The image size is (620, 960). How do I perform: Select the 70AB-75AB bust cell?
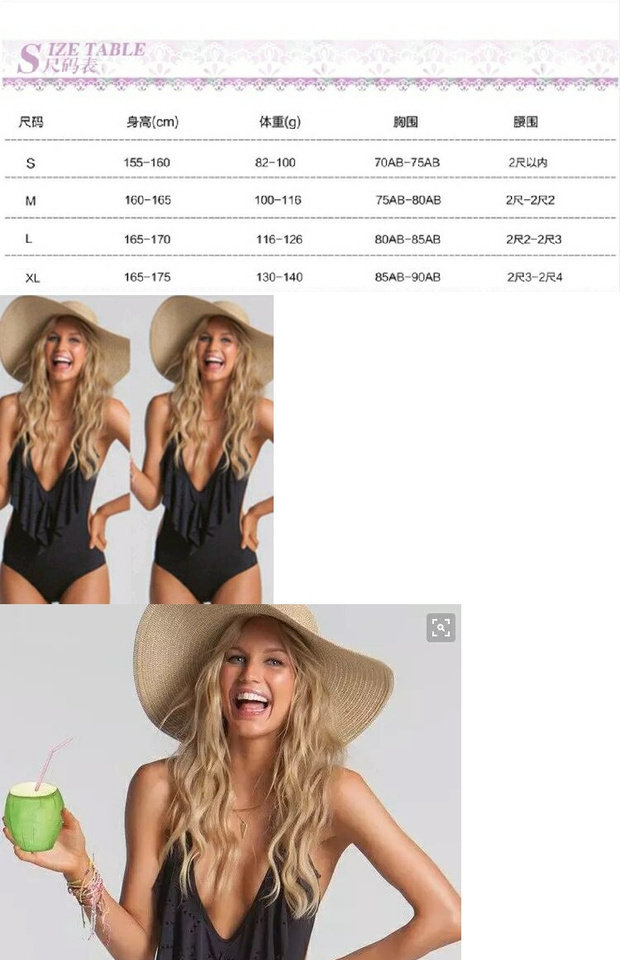pos(407,163)
